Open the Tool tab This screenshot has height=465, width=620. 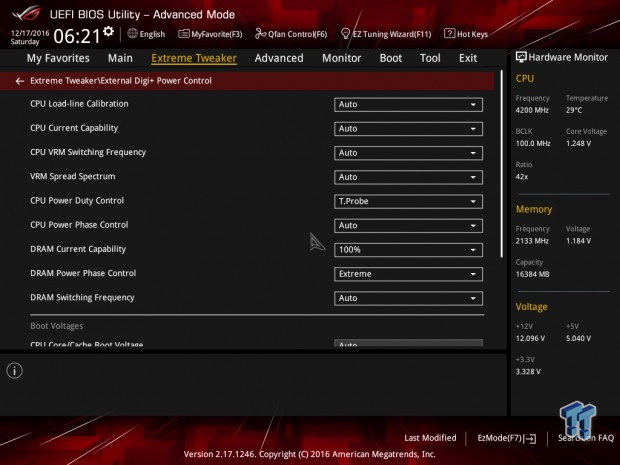pyautogui.click(x=430, y=58)
